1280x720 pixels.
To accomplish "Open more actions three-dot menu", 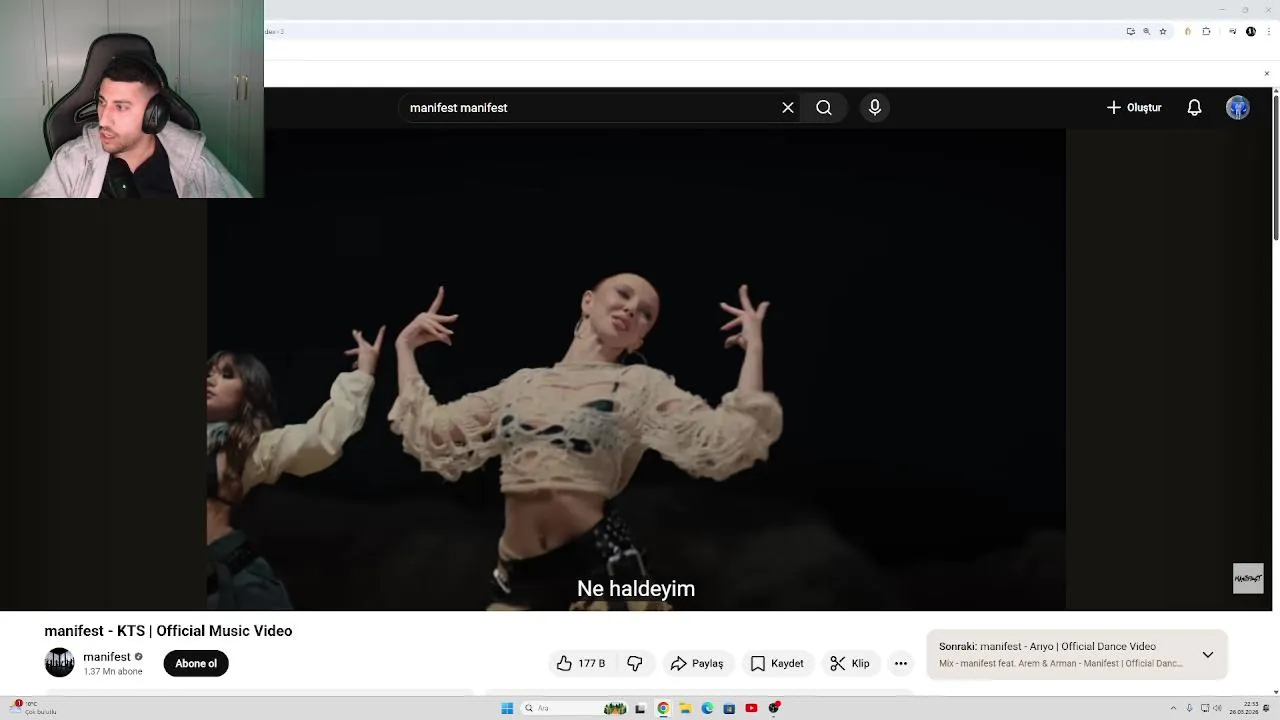I will (901, 663).
